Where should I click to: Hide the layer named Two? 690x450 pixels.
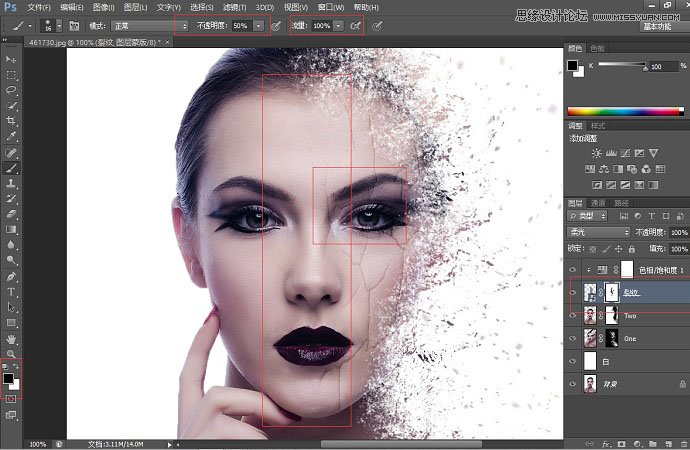[x=572, y=315]
